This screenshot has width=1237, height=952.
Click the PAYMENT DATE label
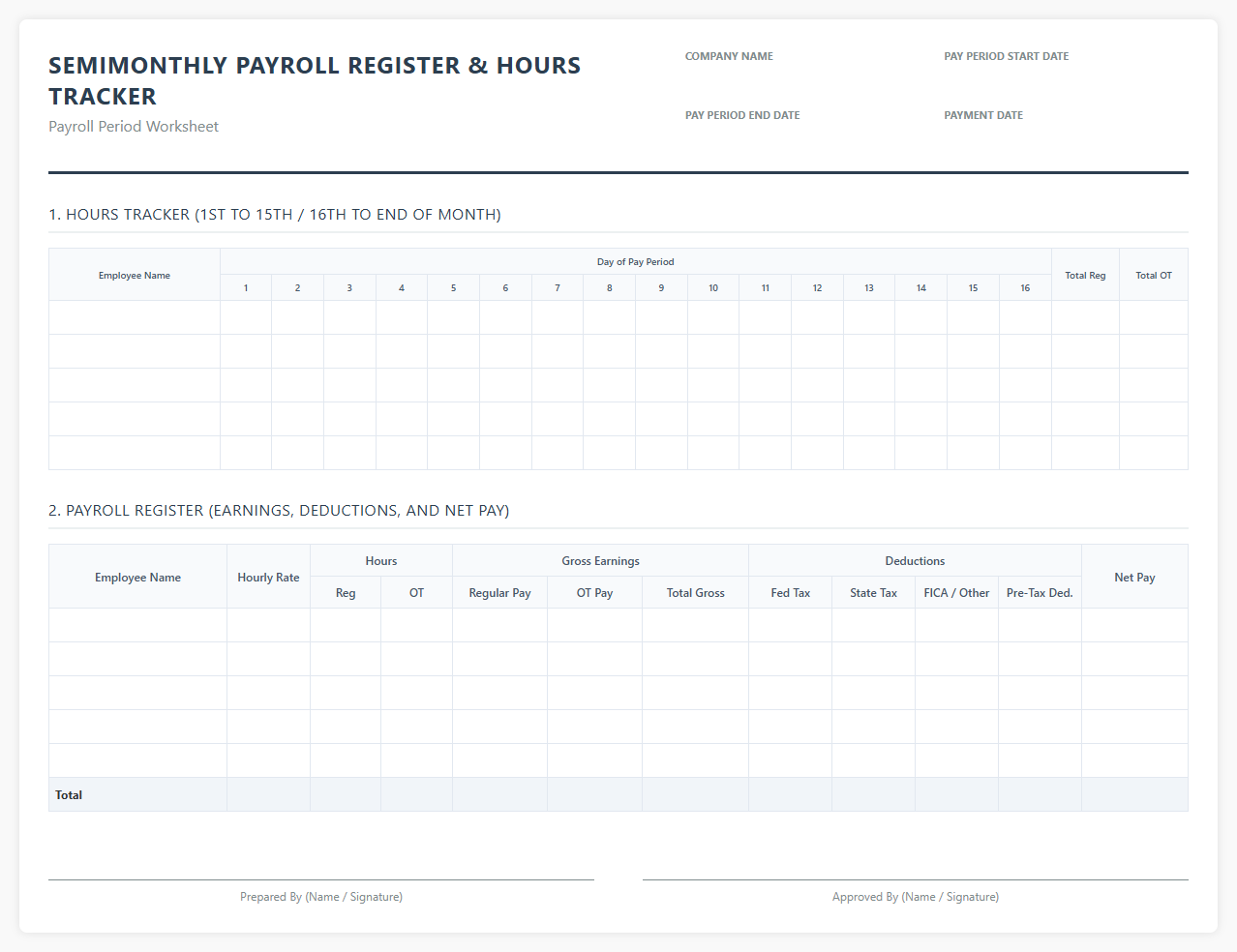(983, 115)
